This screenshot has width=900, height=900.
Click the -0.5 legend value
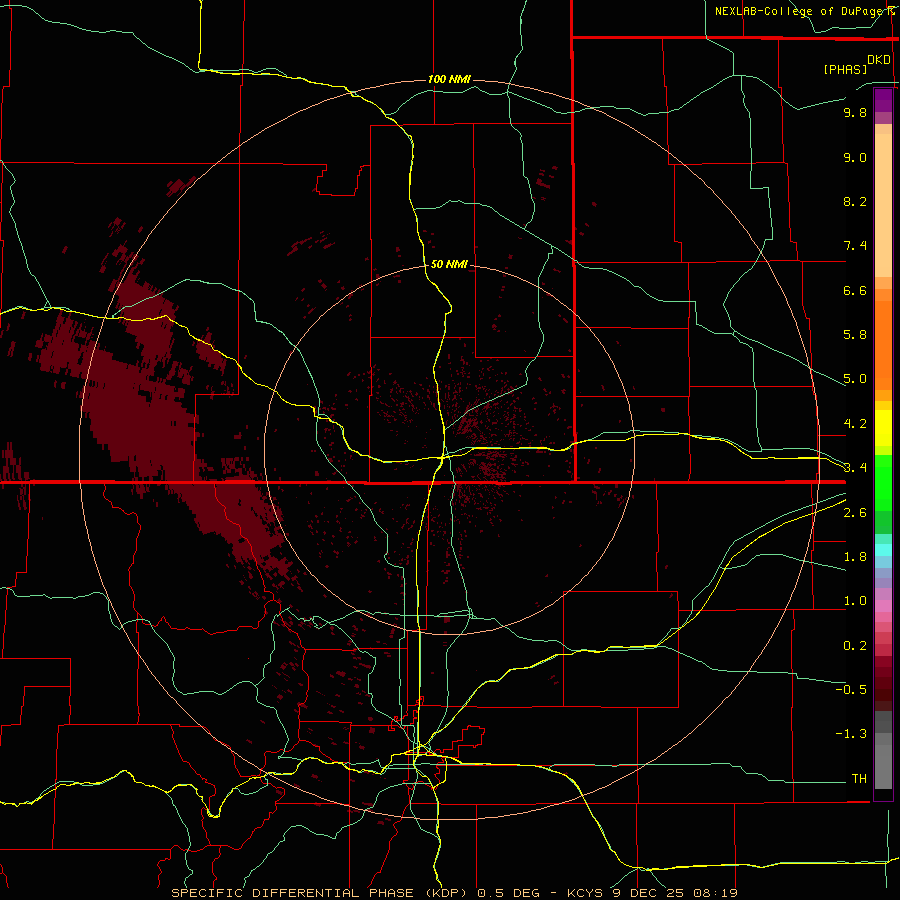pyautogui.click(x=851, y=689)
